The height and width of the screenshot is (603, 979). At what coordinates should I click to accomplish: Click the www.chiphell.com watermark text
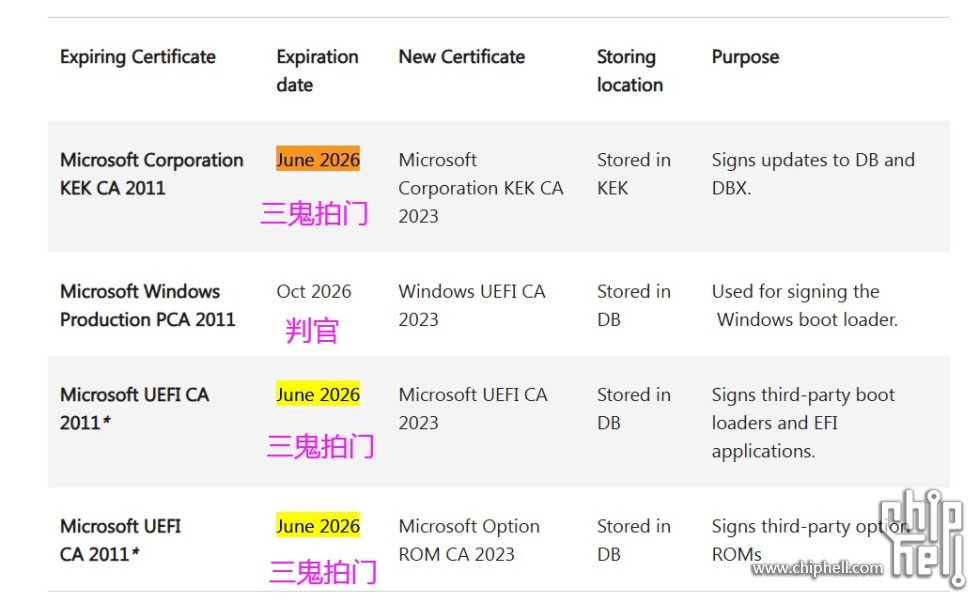point(817,568)
